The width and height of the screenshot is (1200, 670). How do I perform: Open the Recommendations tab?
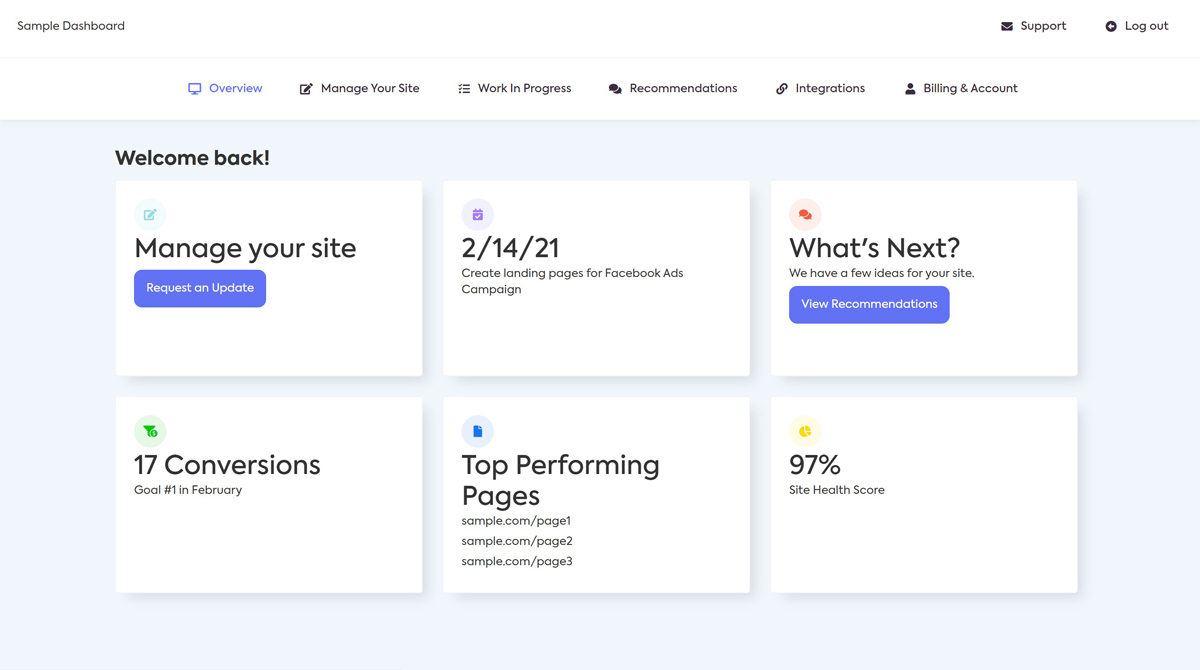pyautogui.click(x=682, y=88)
